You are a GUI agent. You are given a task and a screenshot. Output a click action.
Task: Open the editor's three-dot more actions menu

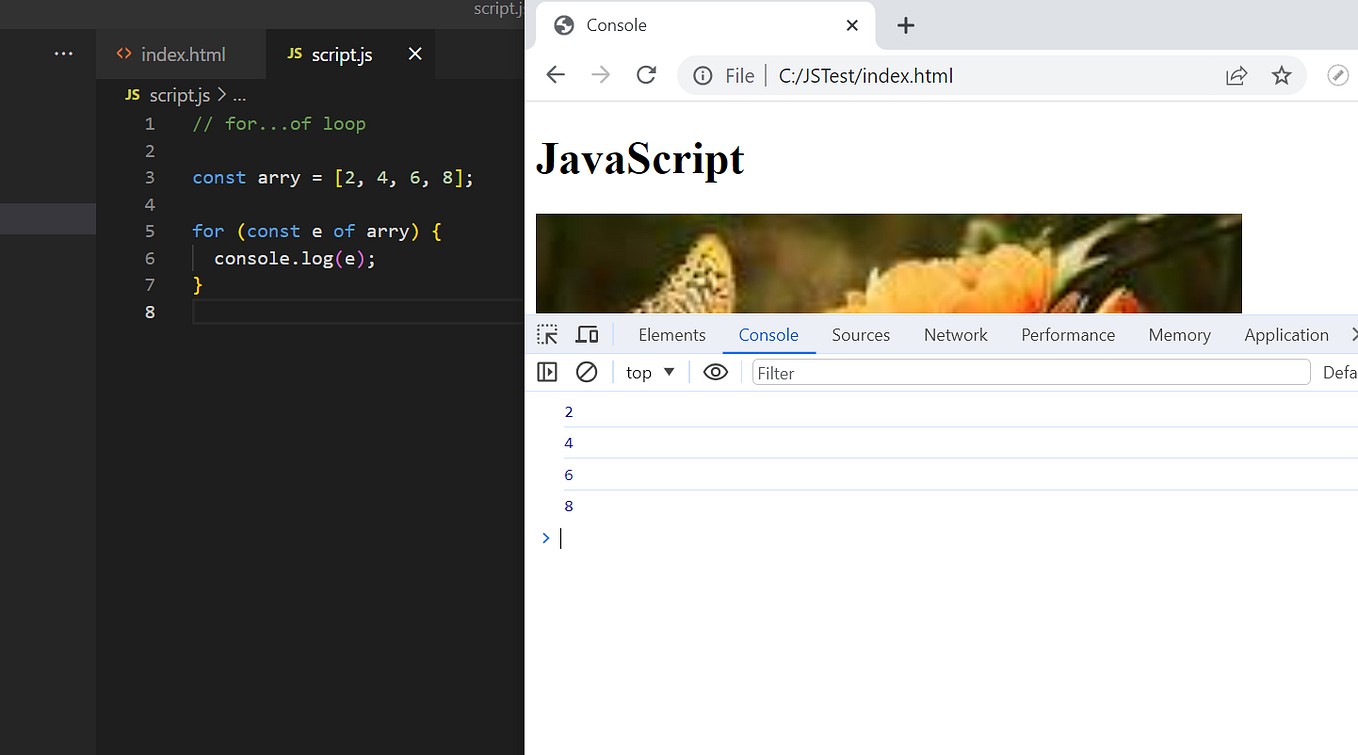click(x=64, y=54)
